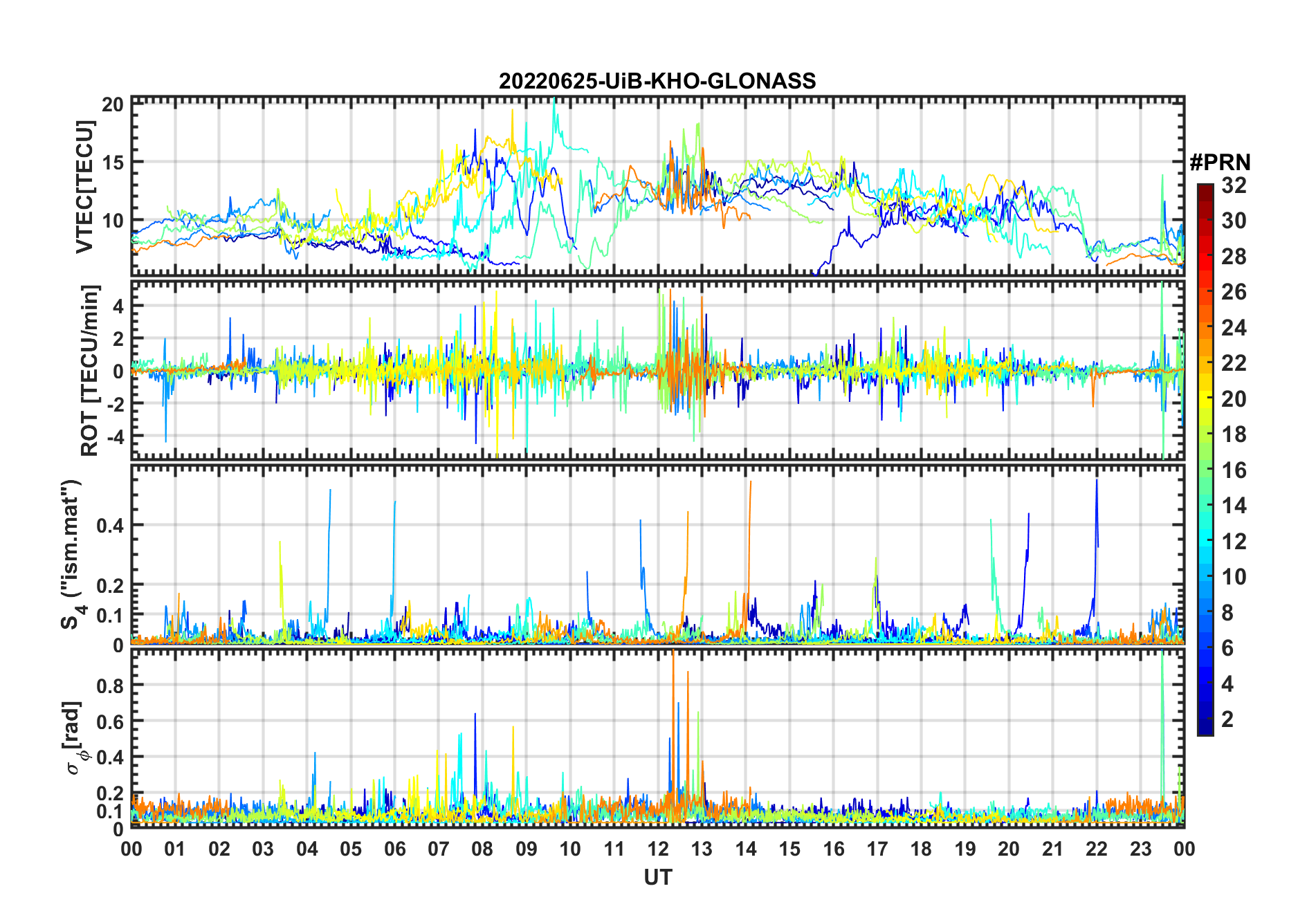Click the plot title 20220625-UiB-KHO-GLONASS
The height and width of the screenshot is (920, 1316).
[657, 82]
